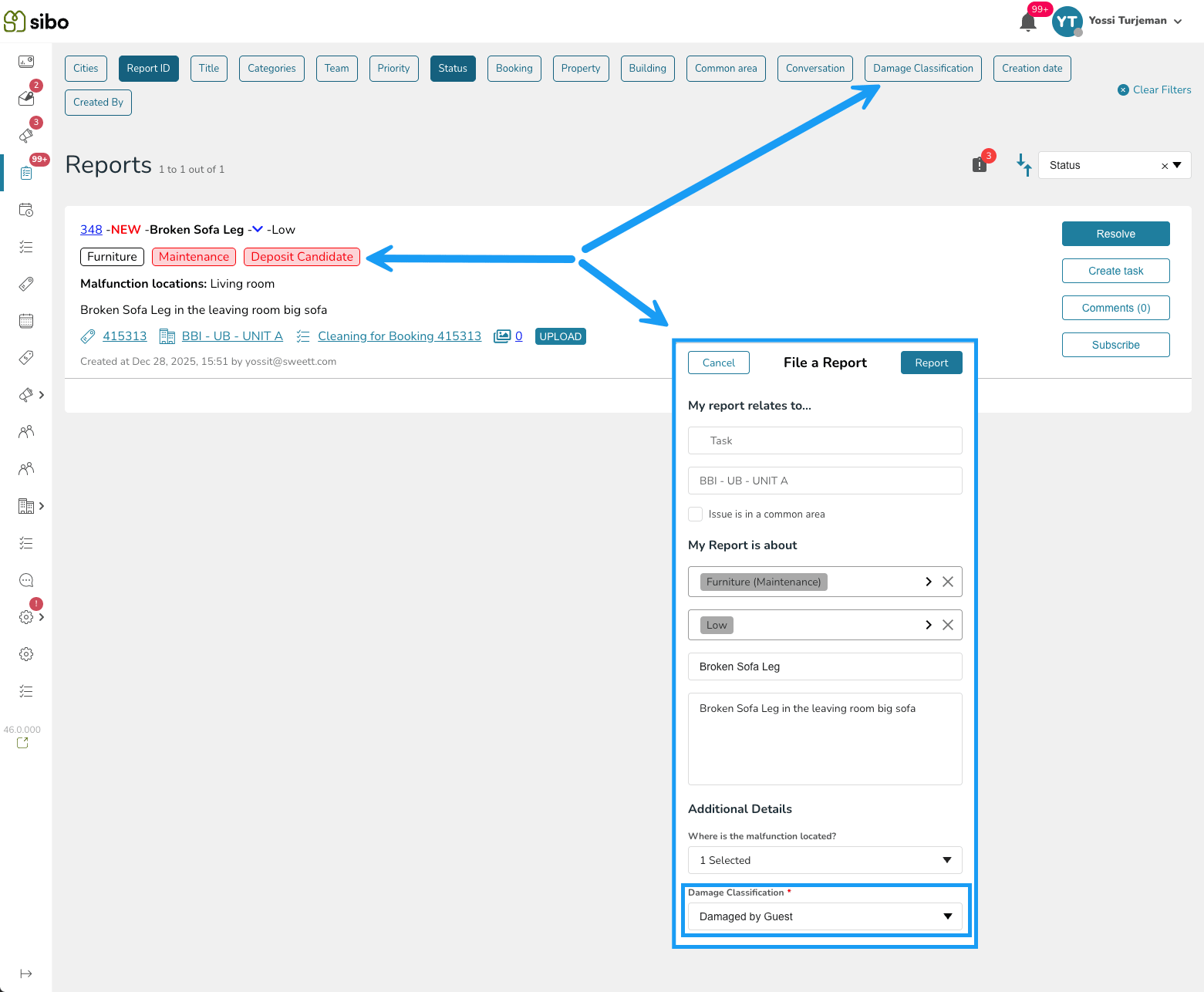
Task: Click the report description text area
Action: (825, 739)
